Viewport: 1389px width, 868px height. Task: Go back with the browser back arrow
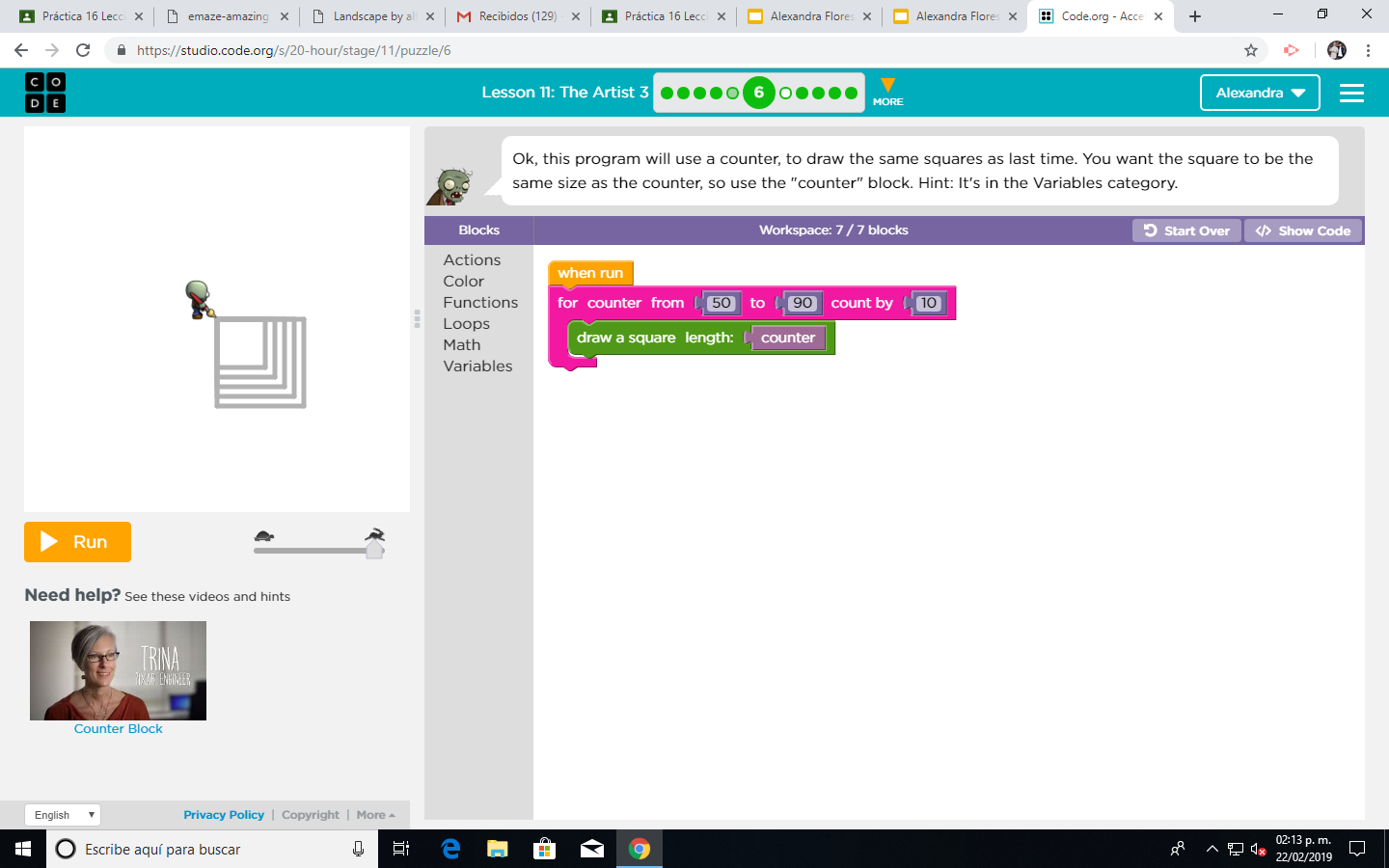click(21, 50)
